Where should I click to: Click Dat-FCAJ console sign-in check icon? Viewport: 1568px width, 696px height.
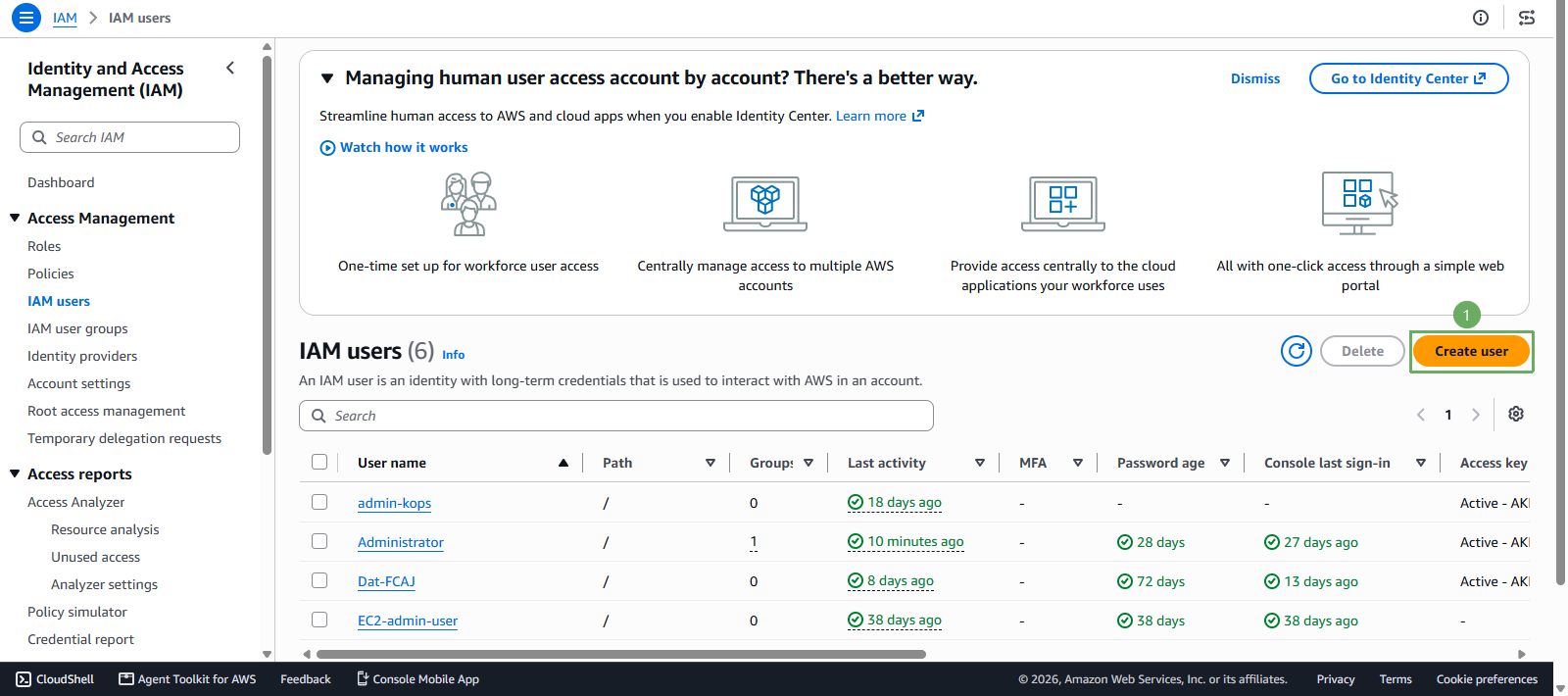(1272, 581)
